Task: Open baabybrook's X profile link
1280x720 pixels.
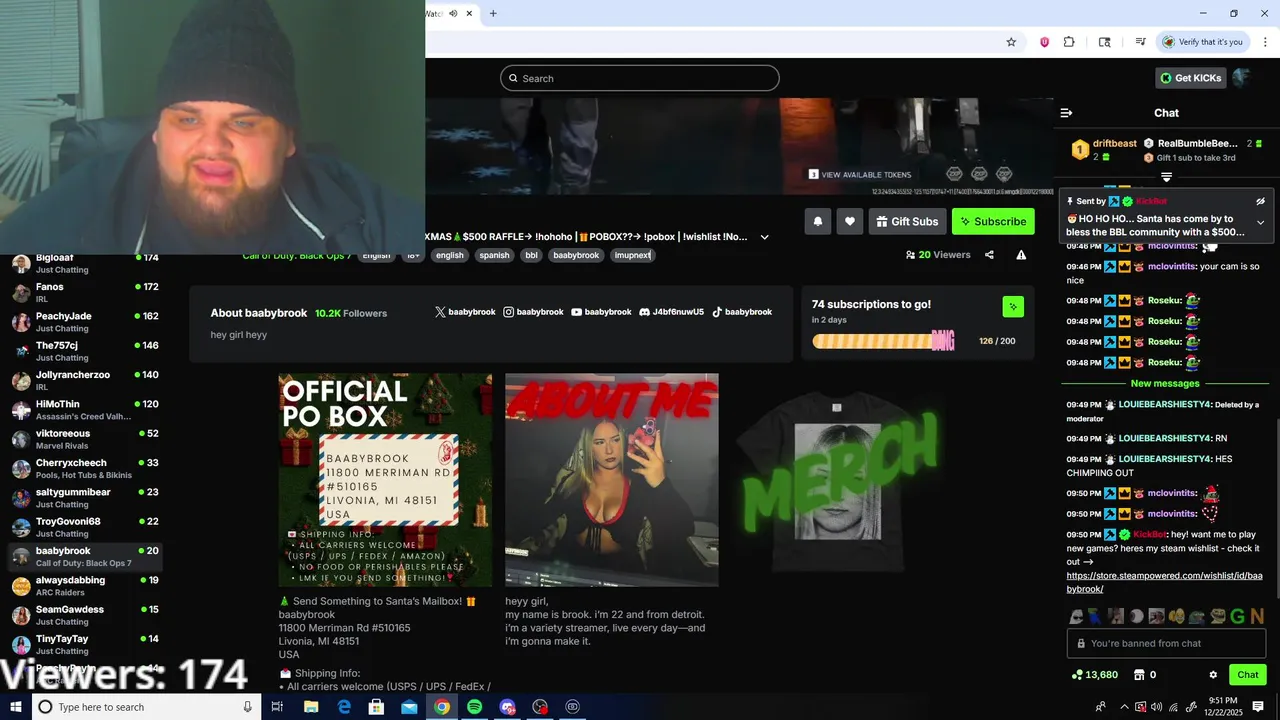Action: pyautogui.click(x=465, y=312)
